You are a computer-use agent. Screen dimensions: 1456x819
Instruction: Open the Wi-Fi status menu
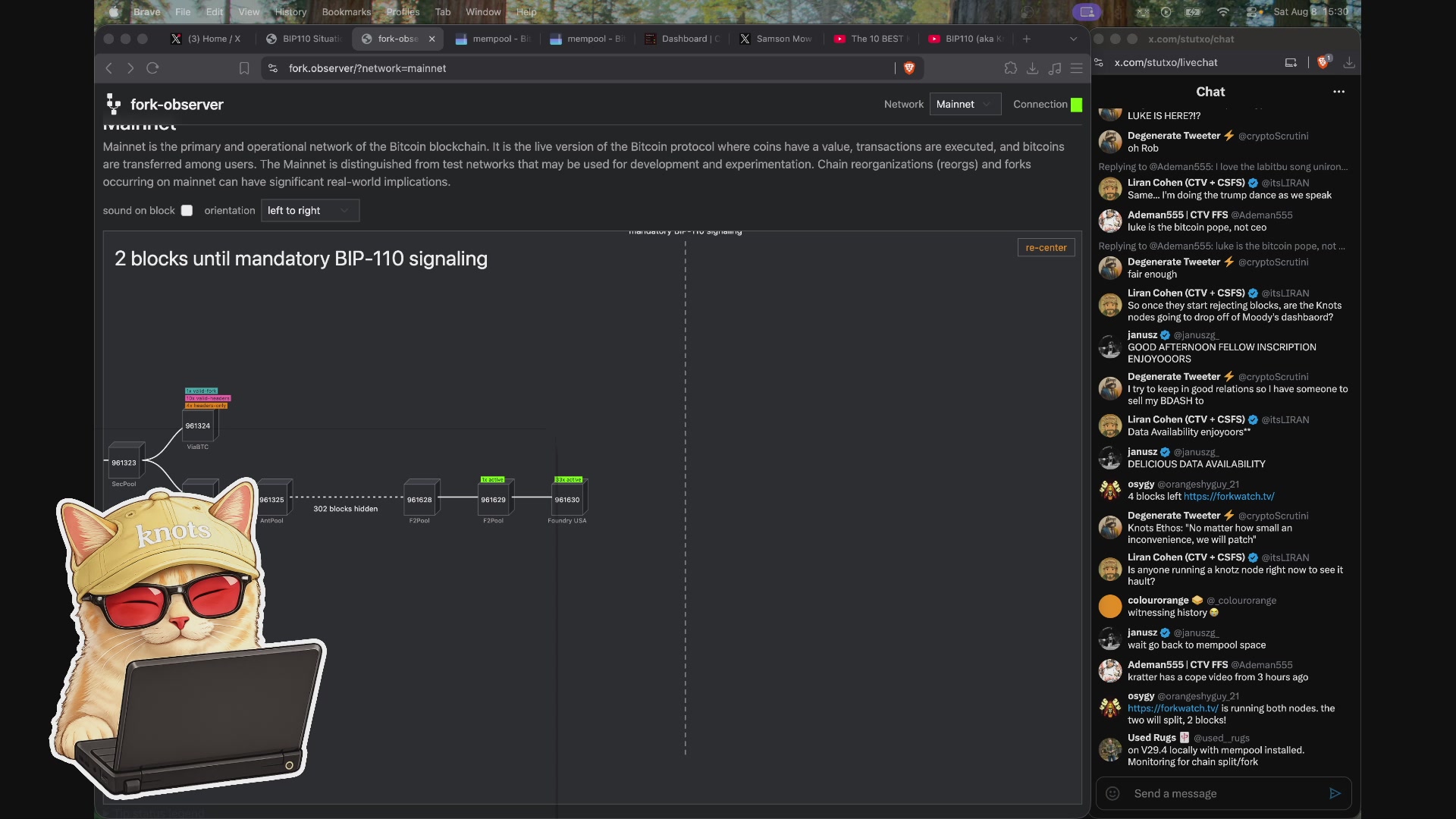(1222, 11)
